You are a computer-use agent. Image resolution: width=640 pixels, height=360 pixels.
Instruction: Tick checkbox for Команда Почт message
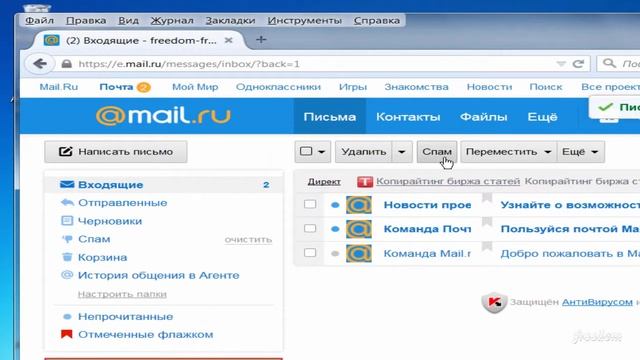310,229
